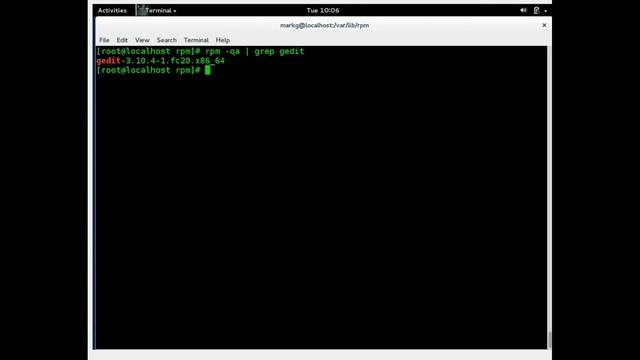Open the Help menu
This screenshot has width=640, height=360.
coord(222,40)
